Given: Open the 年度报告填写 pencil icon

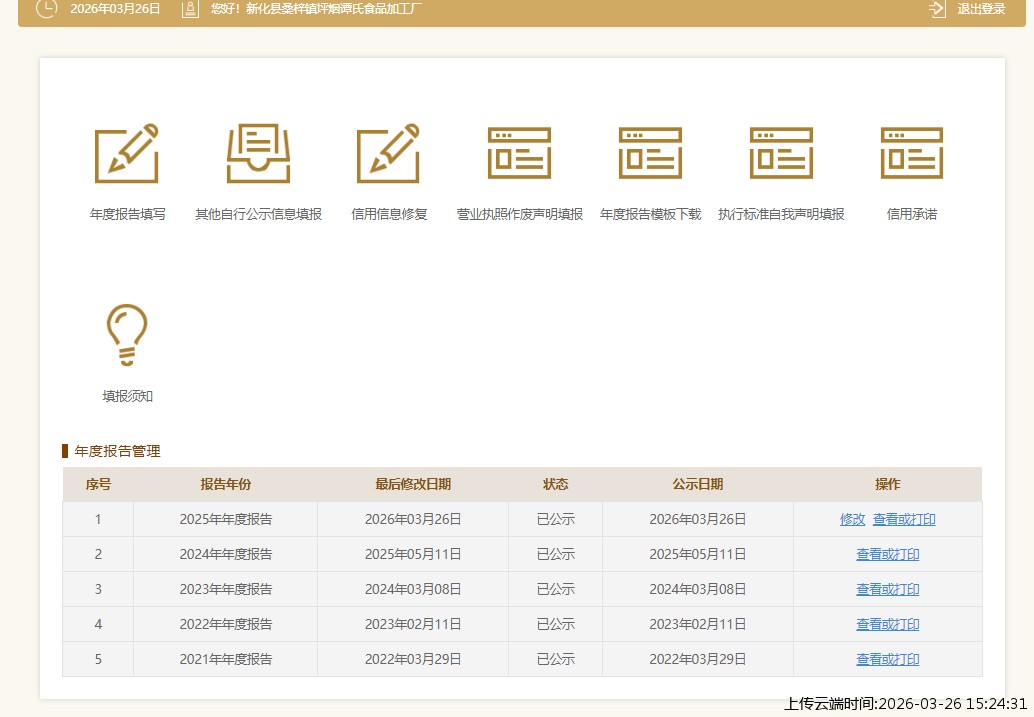Looking at the screenshot, I should pos(127,154).
